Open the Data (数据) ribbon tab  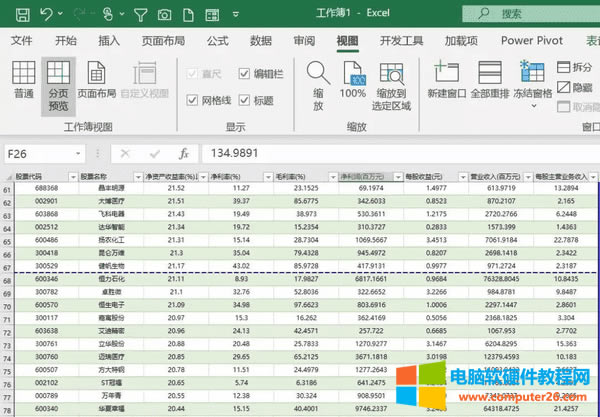[x=261, y=41]
